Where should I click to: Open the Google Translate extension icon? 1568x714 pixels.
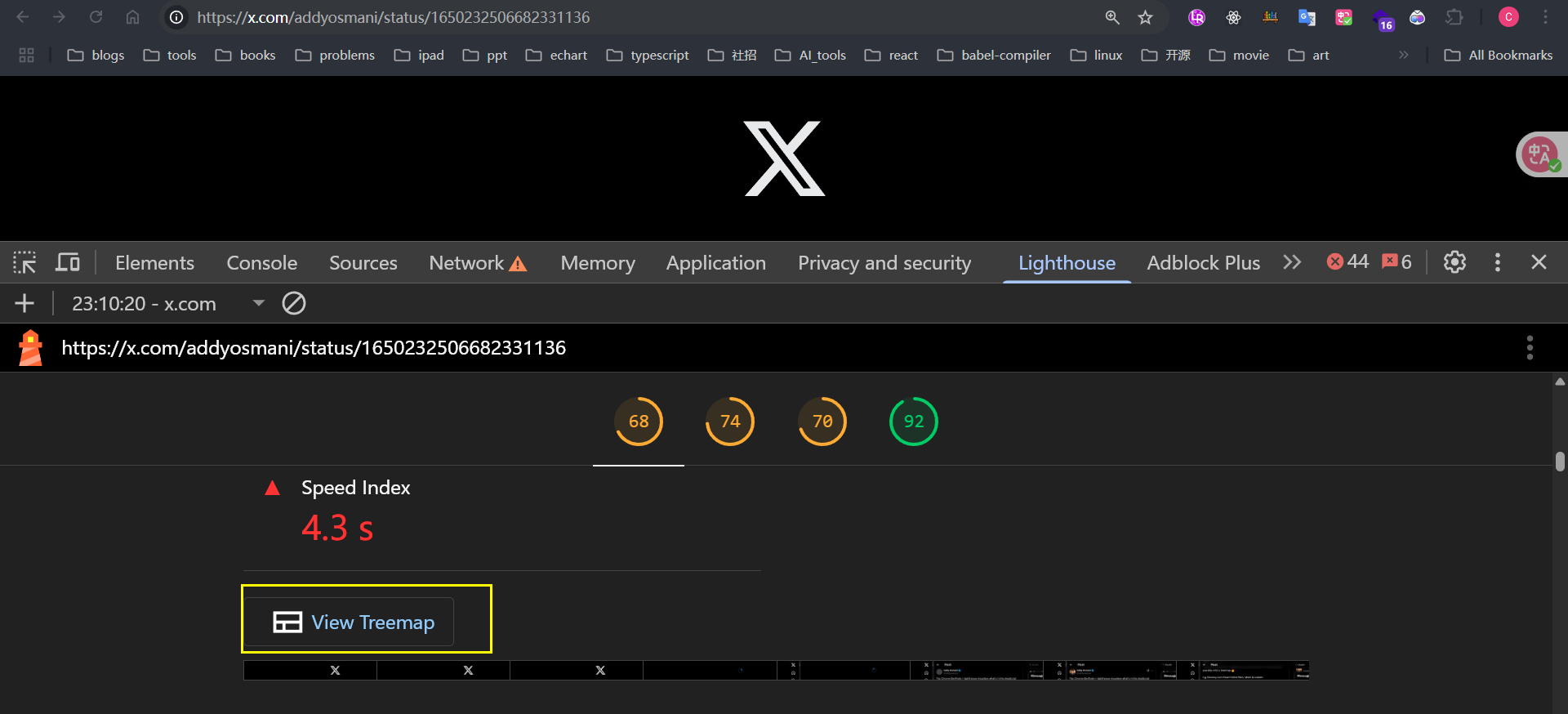(x=1307, y=17)
